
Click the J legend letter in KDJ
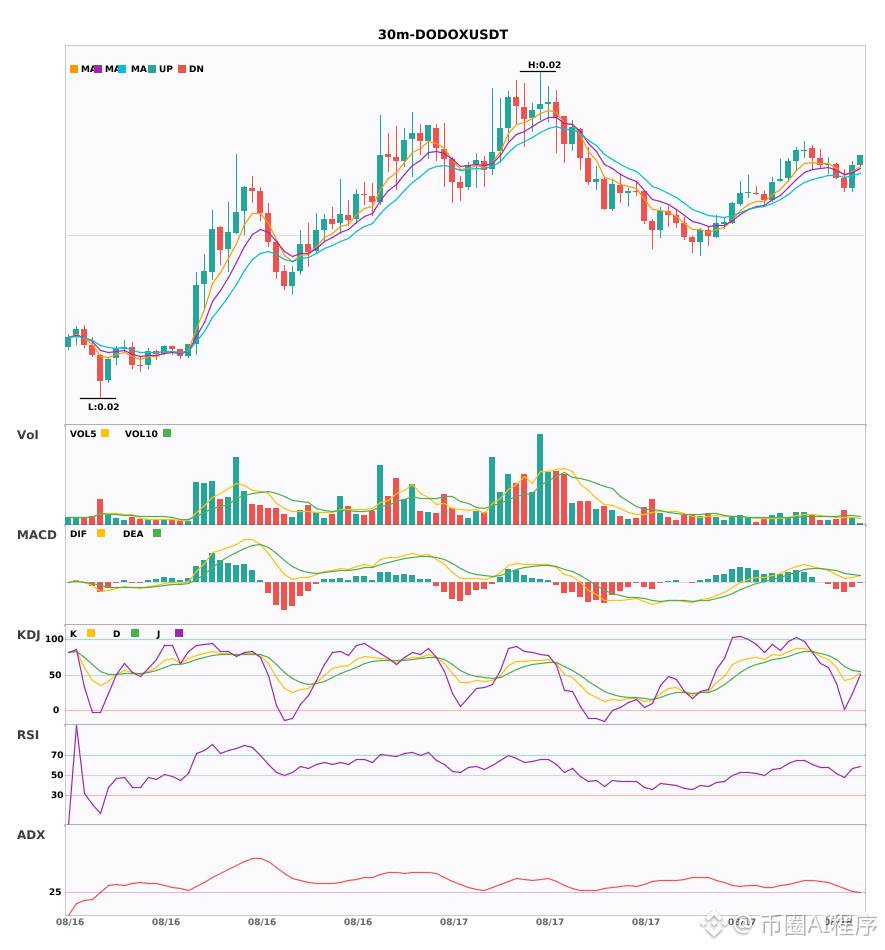coord(158,634)
